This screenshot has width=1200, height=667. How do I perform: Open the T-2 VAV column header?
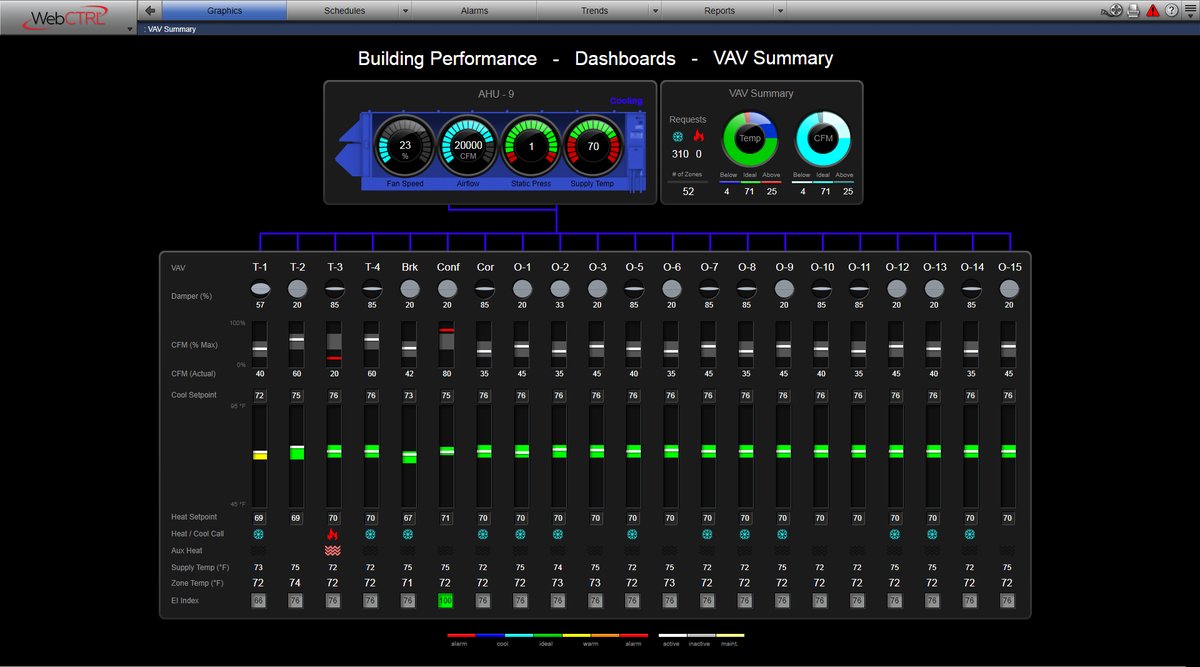(297, 267)
